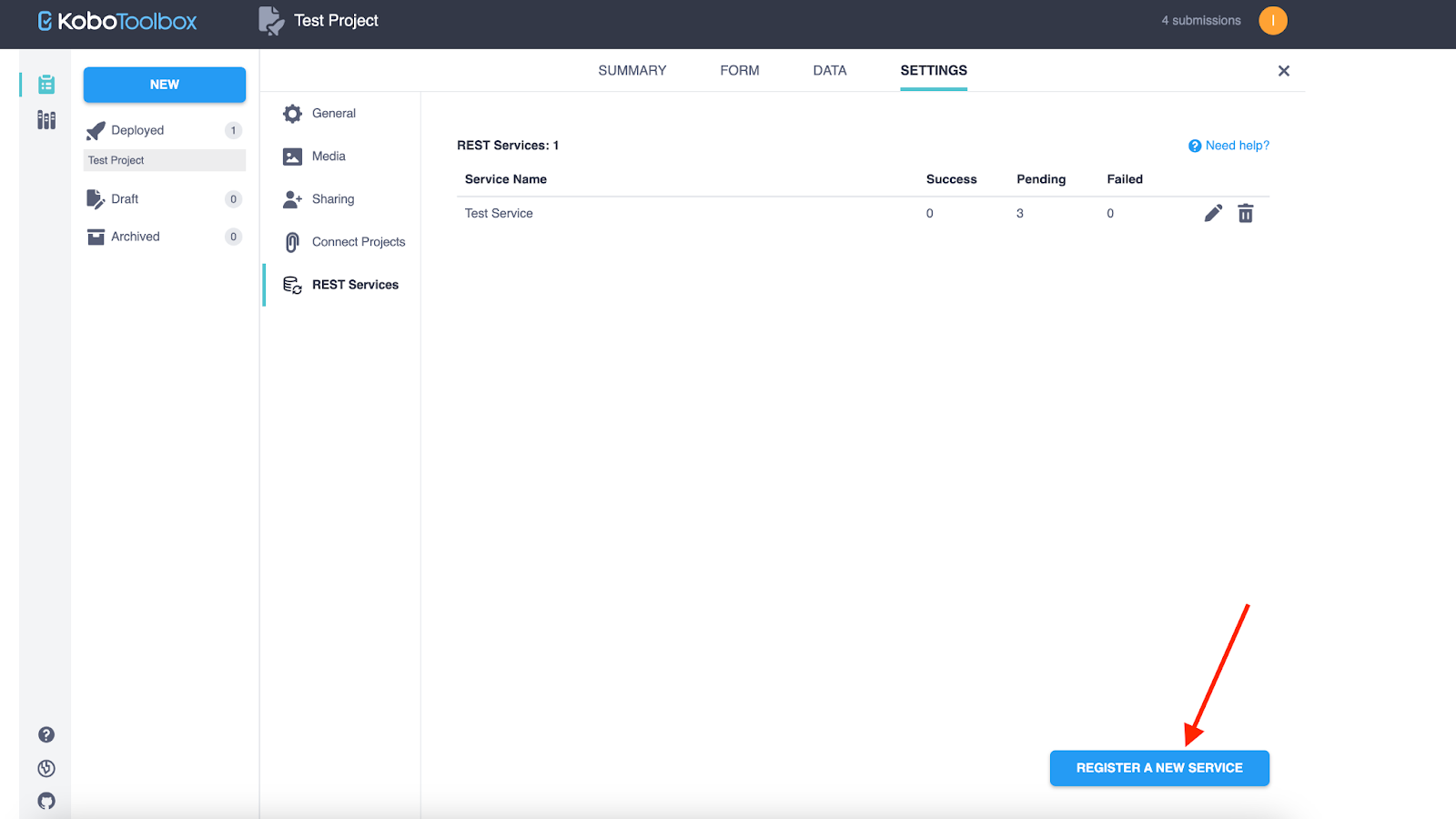The image size is (1456, 819).
Task: Open Sharing settings via the person-plus icon
Action: pyautogui.click(x=292, y=198)
